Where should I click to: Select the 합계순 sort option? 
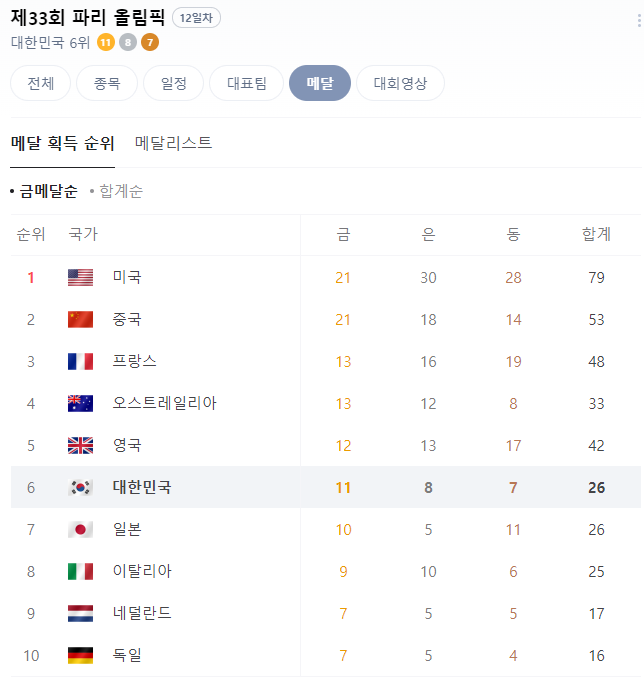click(120, 191)
